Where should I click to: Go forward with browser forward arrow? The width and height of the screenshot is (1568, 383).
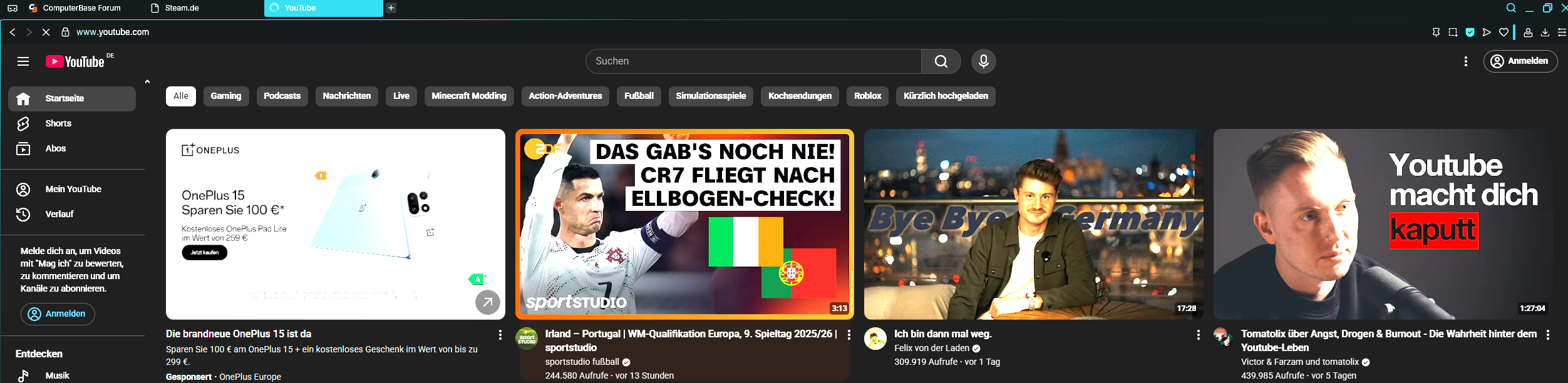29,32
